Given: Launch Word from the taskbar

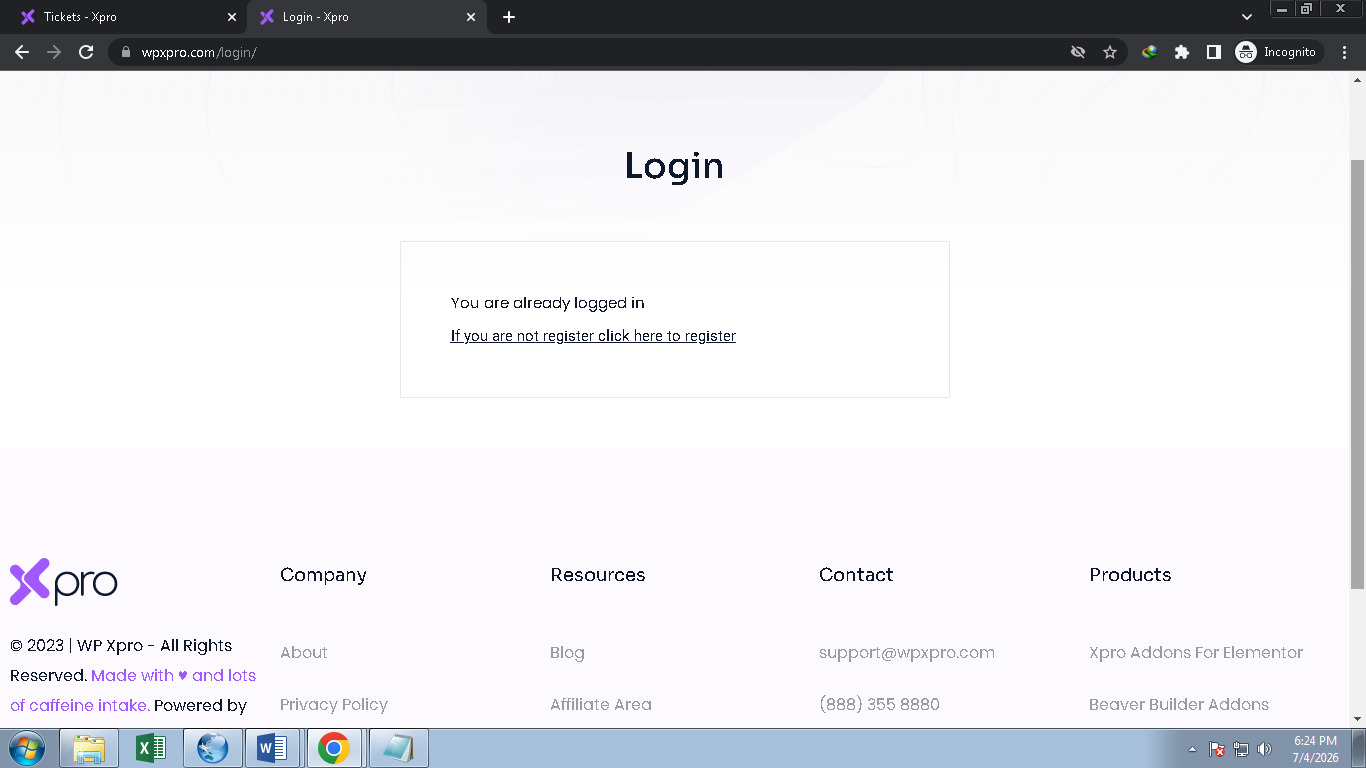Looking at the screenshot, I should click(273, 748).
